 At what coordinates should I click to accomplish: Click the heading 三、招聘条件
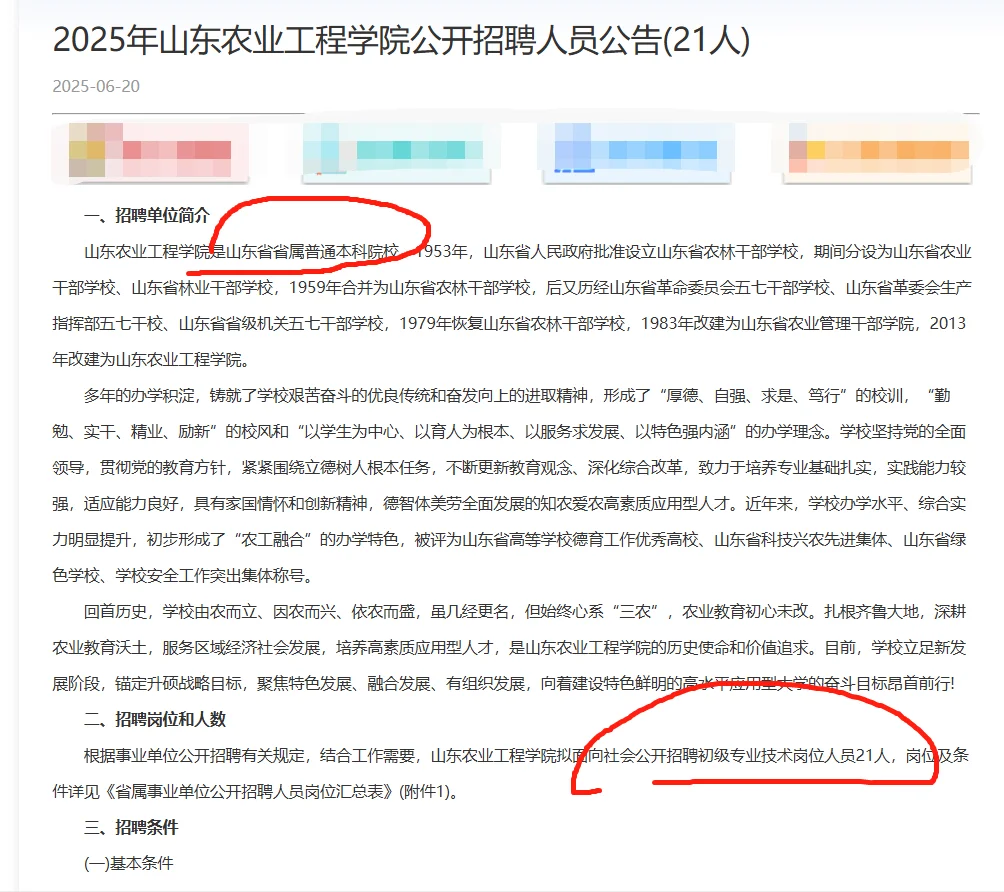pos(131,827)
